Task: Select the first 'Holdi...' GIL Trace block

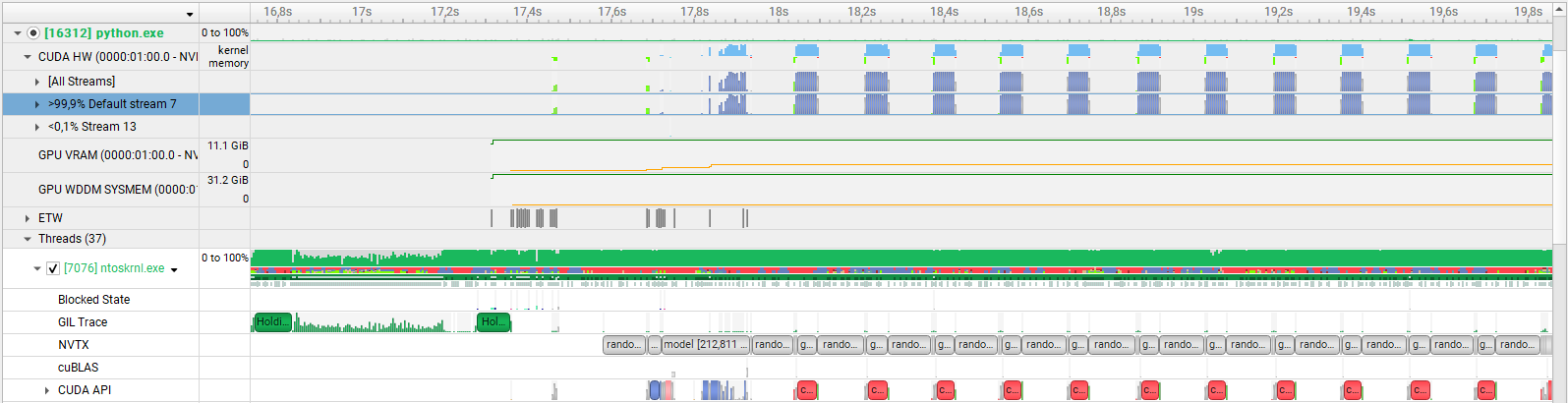Action: pos(272,322)
